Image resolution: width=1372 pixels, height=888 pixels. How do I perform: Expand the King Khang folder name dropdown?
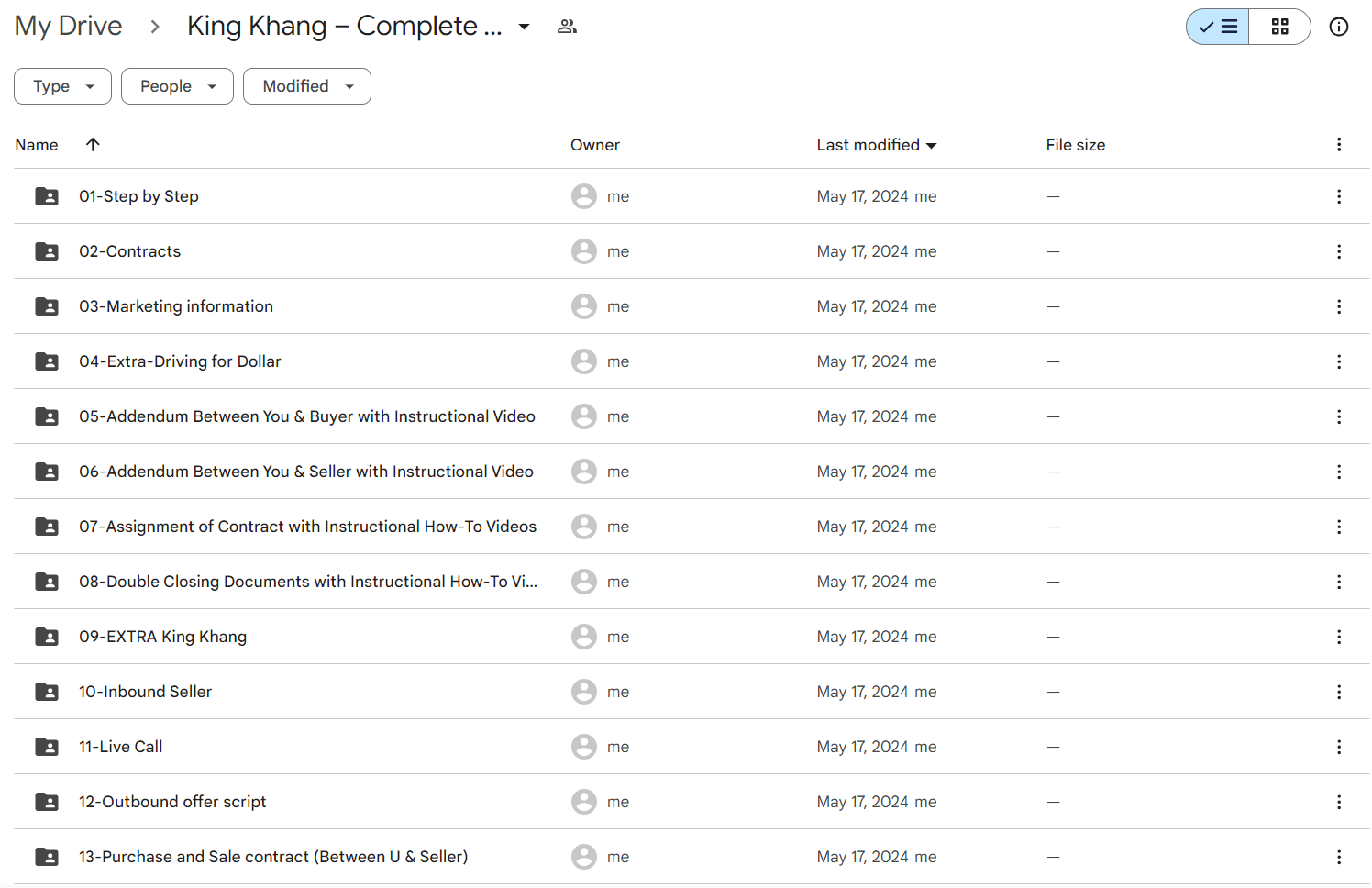click(x=524, y=27)
